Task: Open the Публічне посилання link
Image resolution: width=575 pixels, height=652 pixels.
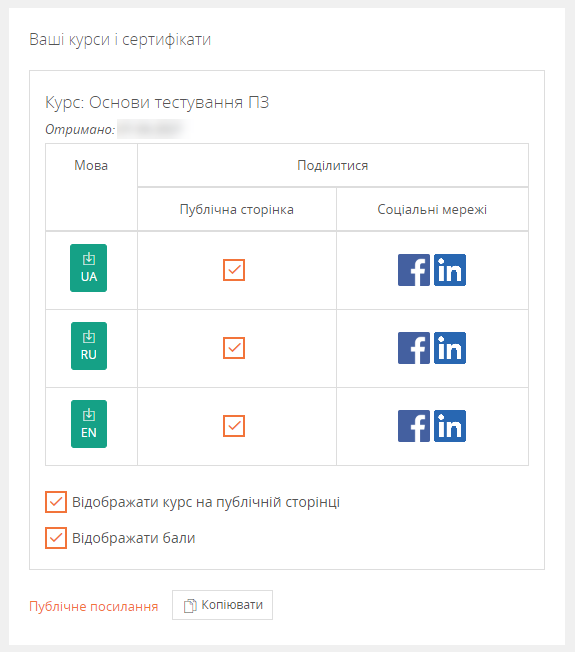Action: tap(94, 606)
